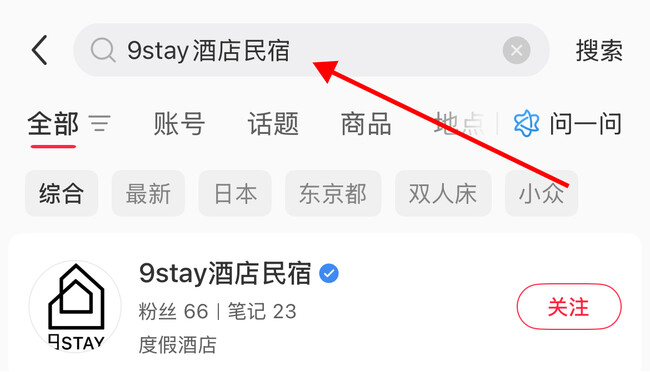
Task: Toggle the 最新 filter chip
Action: [148, 193]
